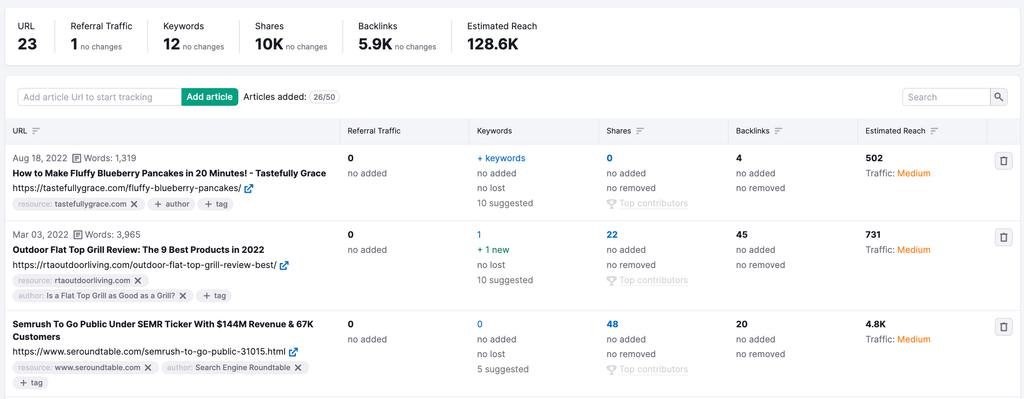Screen dimensions: 1024x399
Task: Click backlinks value 45
Action: click(x=742, y=234)
